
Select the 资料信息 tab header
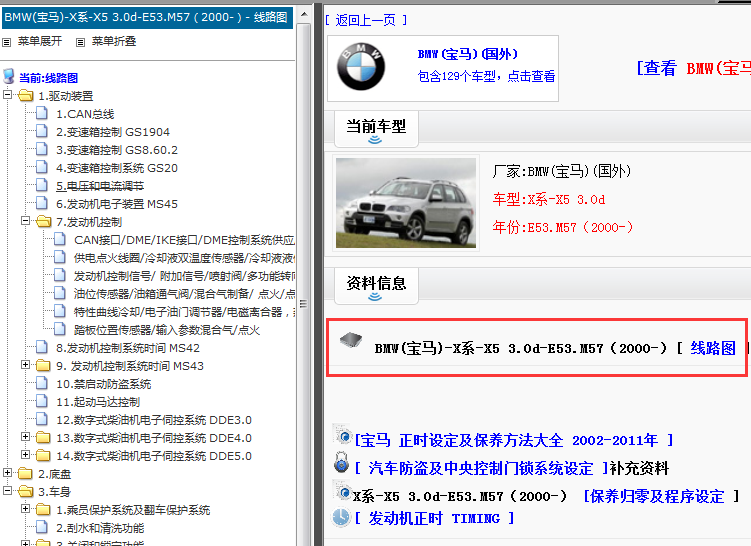tap(376, 285)
